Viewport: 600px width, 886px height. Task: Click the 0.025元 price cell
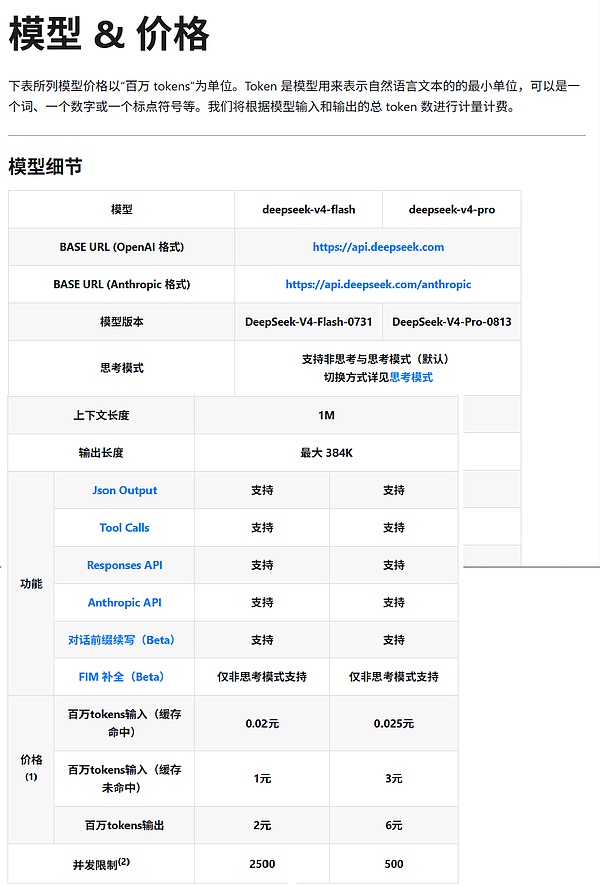[394, 723]
